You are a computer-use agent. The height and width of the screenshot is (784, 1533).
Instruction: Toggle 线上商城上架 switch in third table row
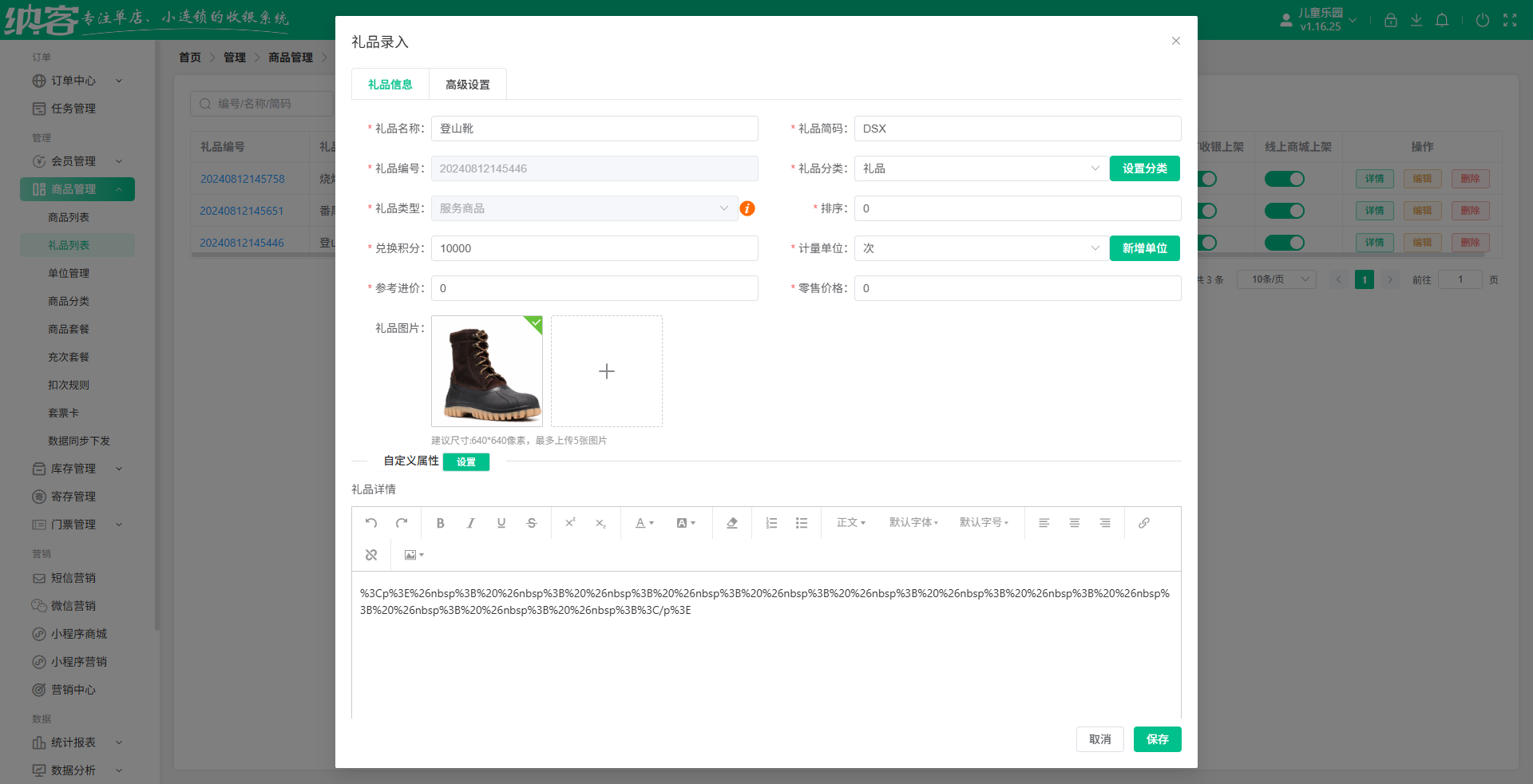click(1284, 243)
